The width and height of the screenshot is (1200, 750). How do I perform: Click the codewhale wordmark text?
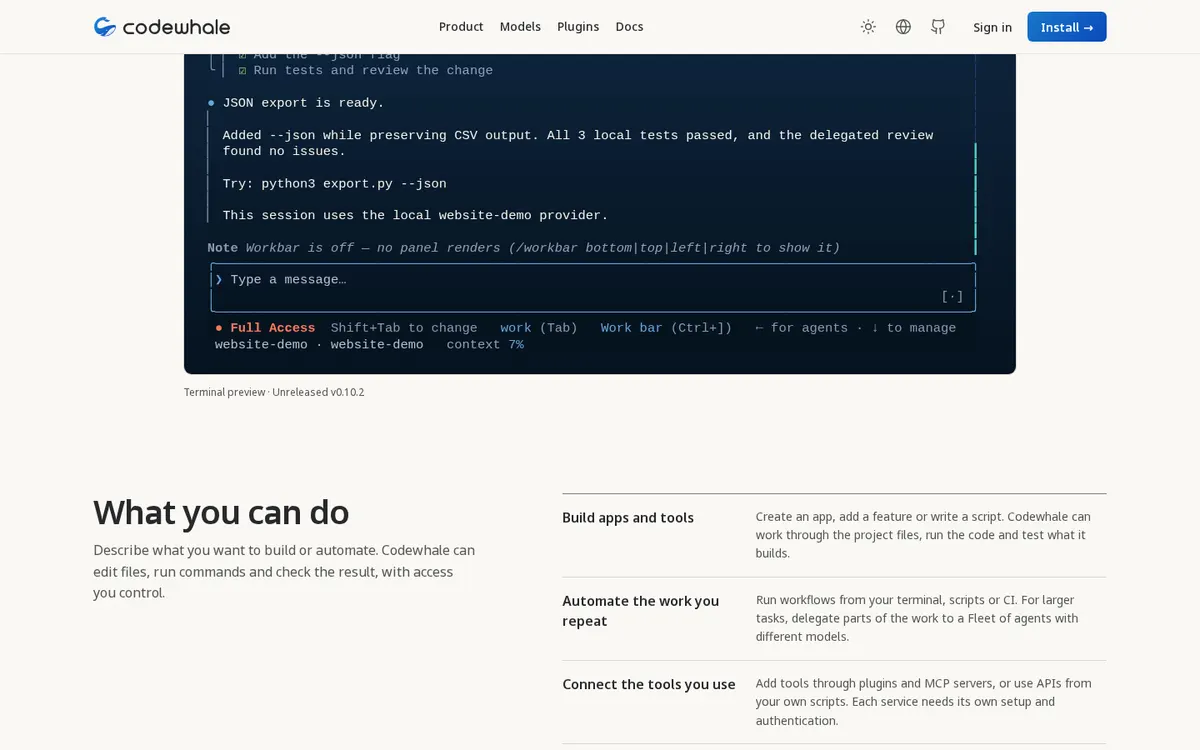coord(177,27)
